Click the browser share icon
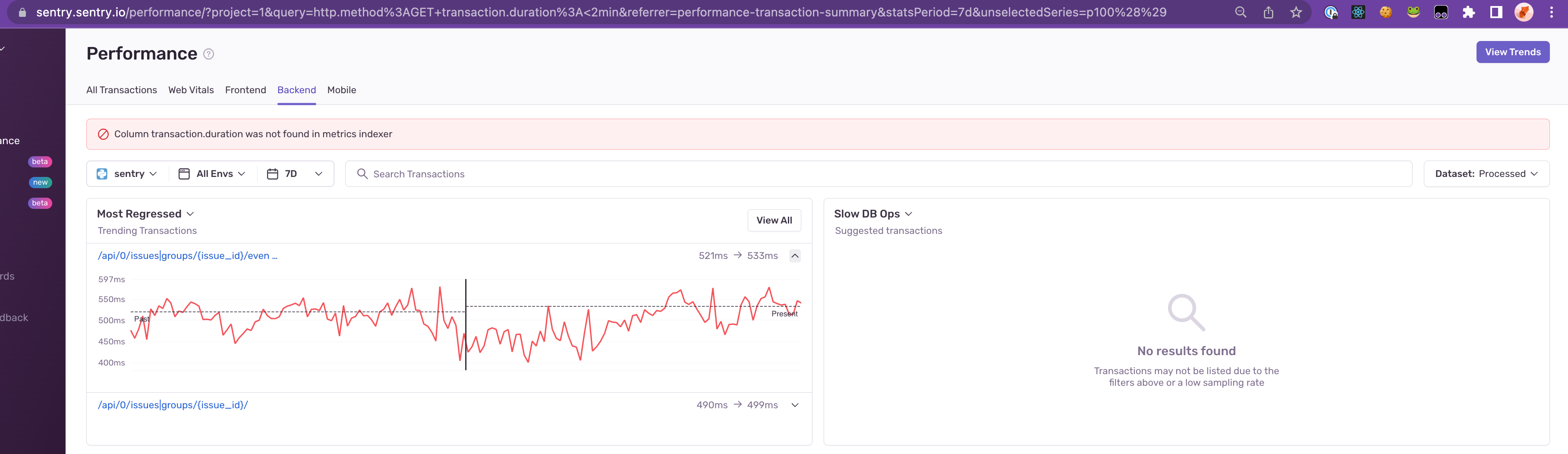The image size is (1568, 454). [x=1269, y=12]
